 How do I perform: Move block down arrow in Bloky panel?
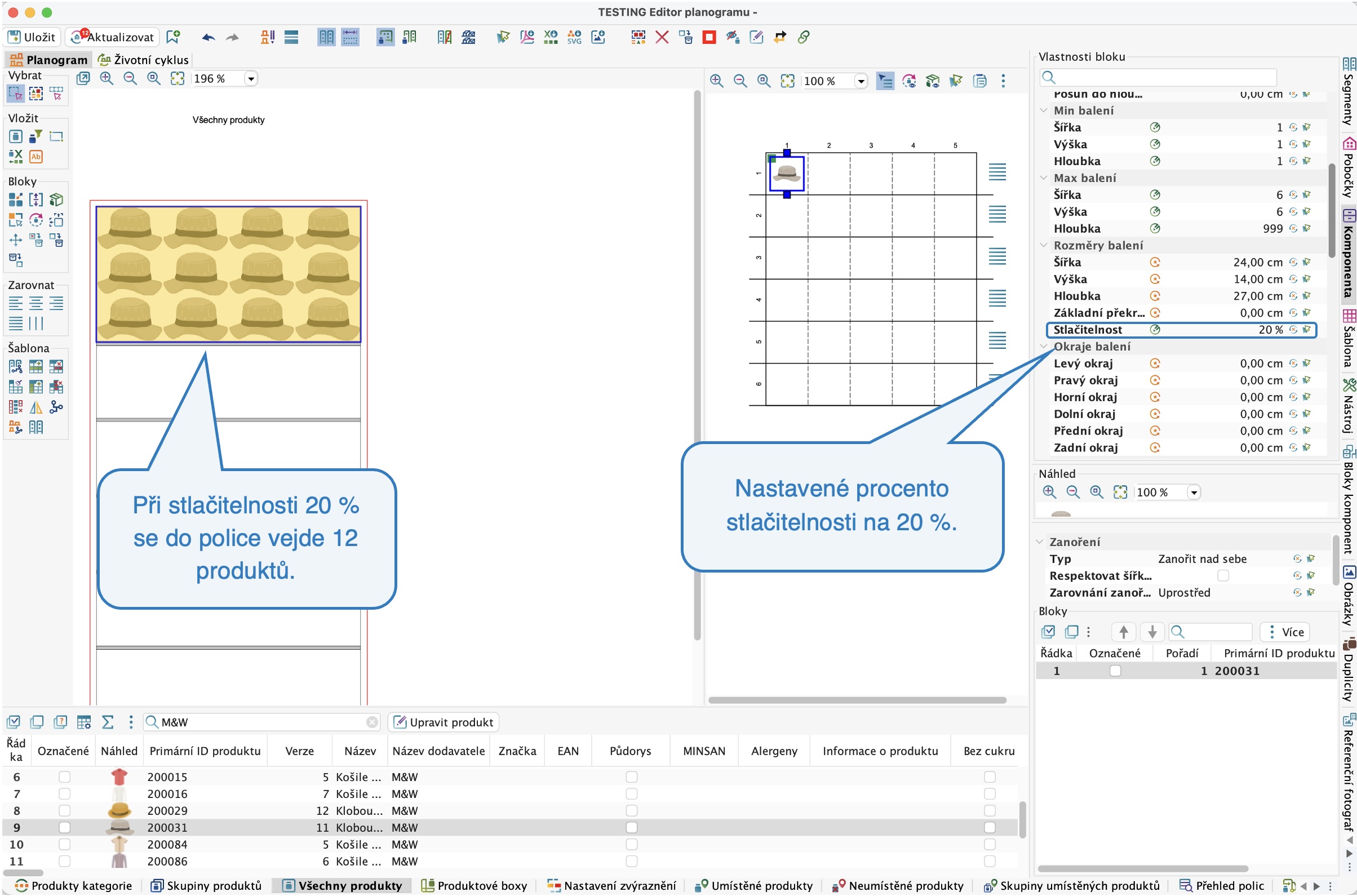pos(1152,632)
